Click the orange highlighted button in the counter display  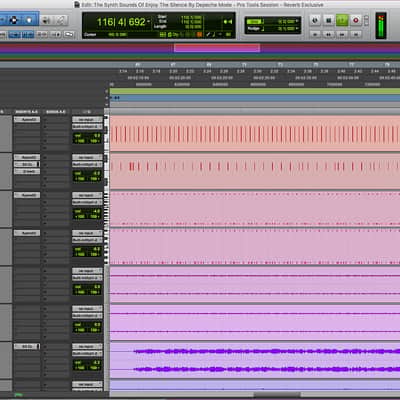coord(199,34)
